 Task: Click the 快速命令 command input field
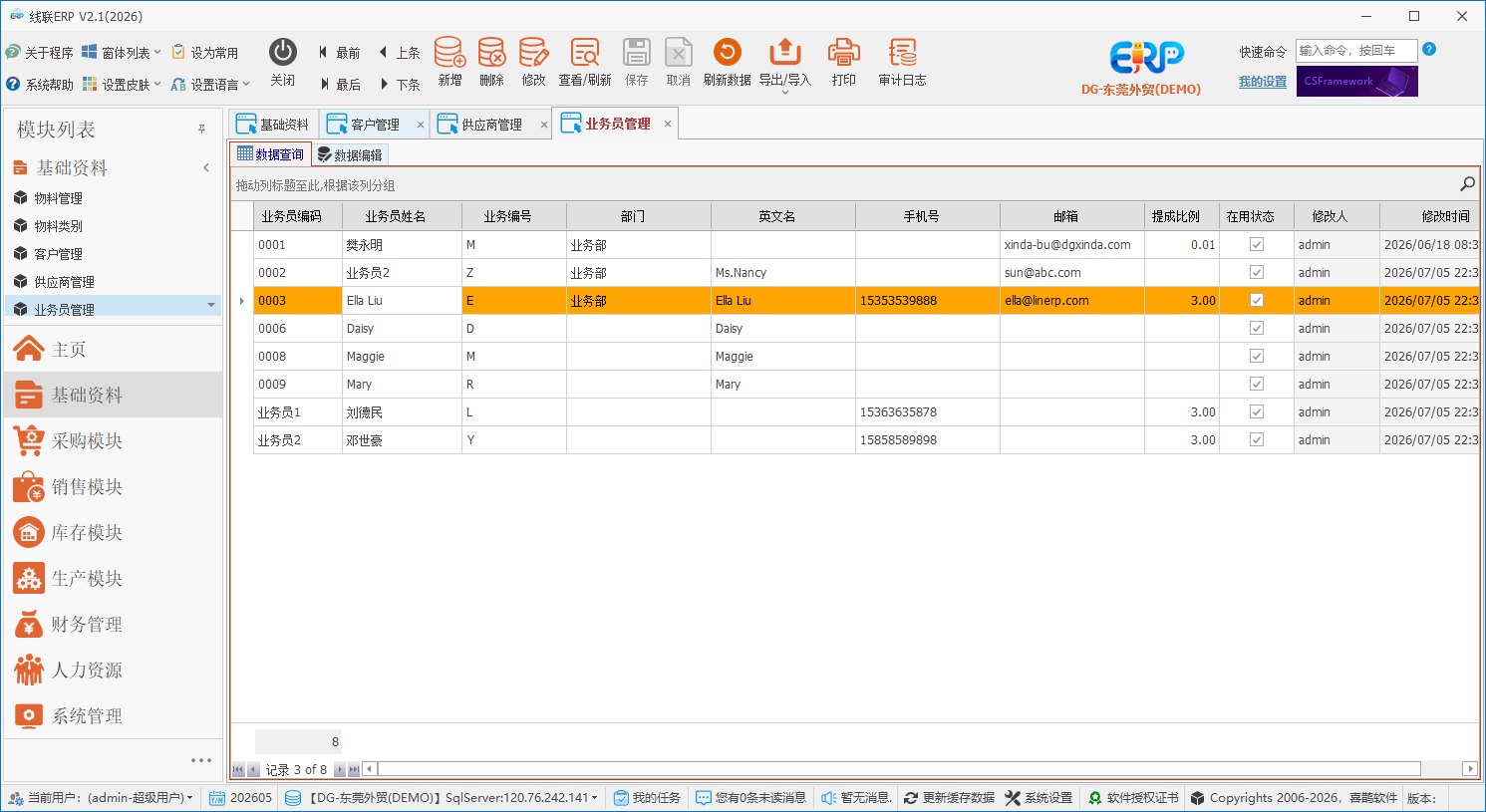[x=1355, y=51]
